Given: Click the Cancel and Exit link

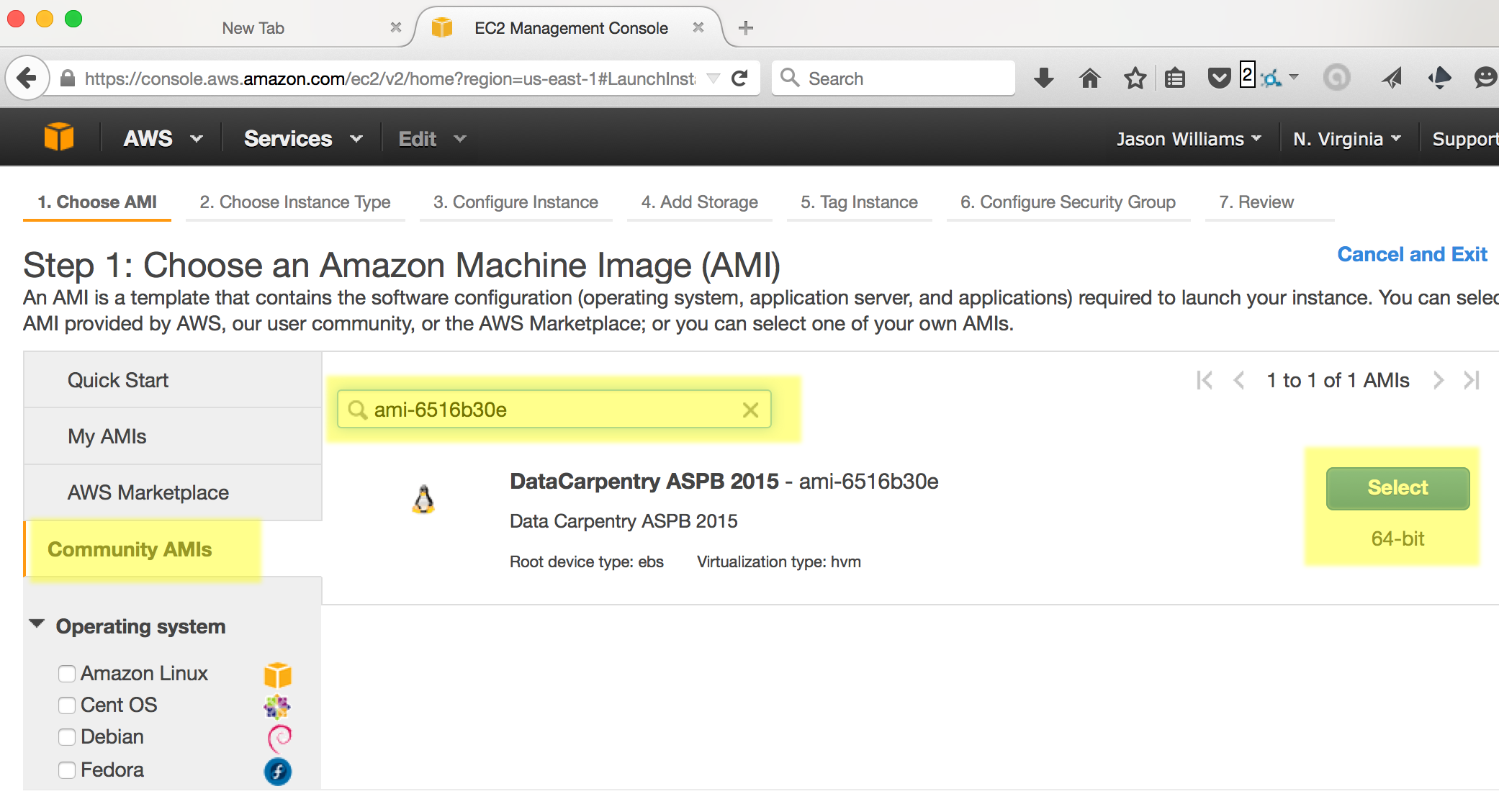Looking at the screenshot, I should 1411,254.
